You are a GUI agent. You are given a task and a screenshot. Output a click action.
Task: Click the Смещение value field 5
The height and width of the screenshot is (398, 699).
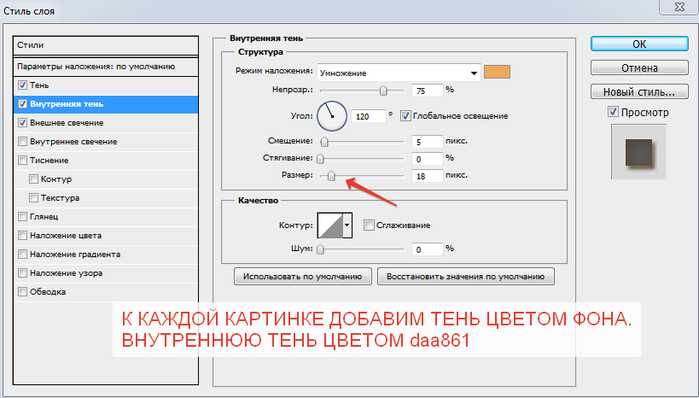pyautogui.click(x=427, y=142)
